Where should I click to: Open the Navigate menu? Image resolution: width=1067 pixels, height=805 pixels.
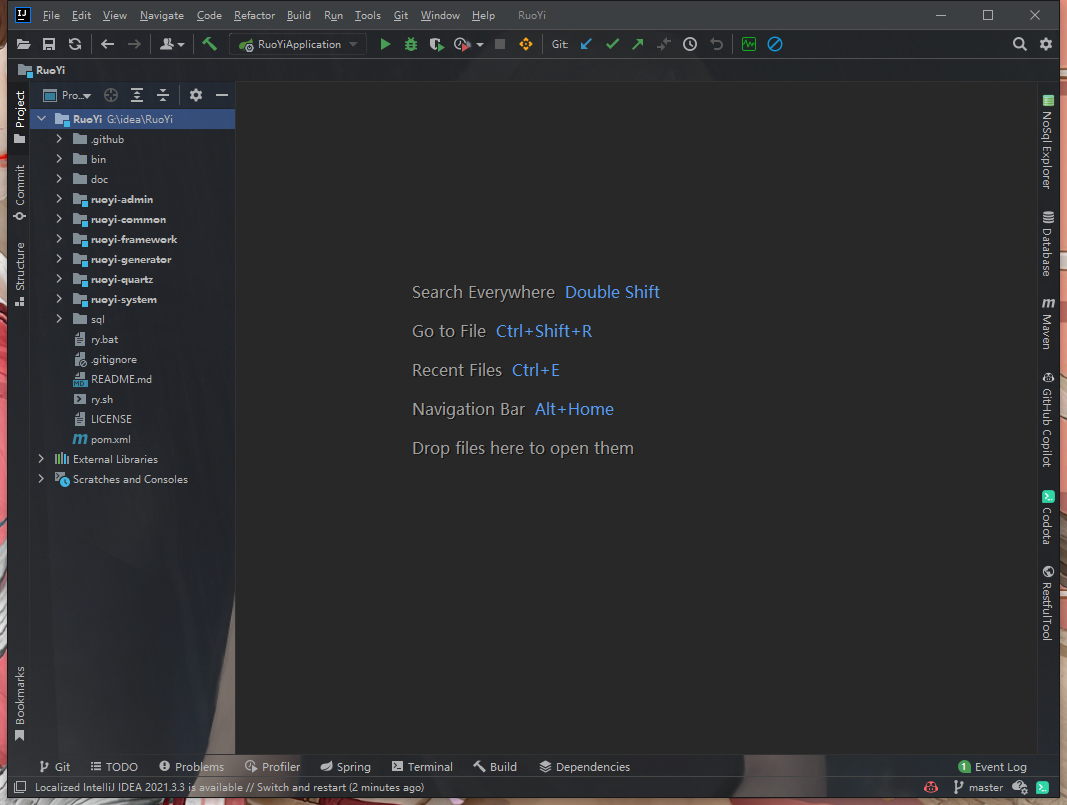[x=162, y=15]
